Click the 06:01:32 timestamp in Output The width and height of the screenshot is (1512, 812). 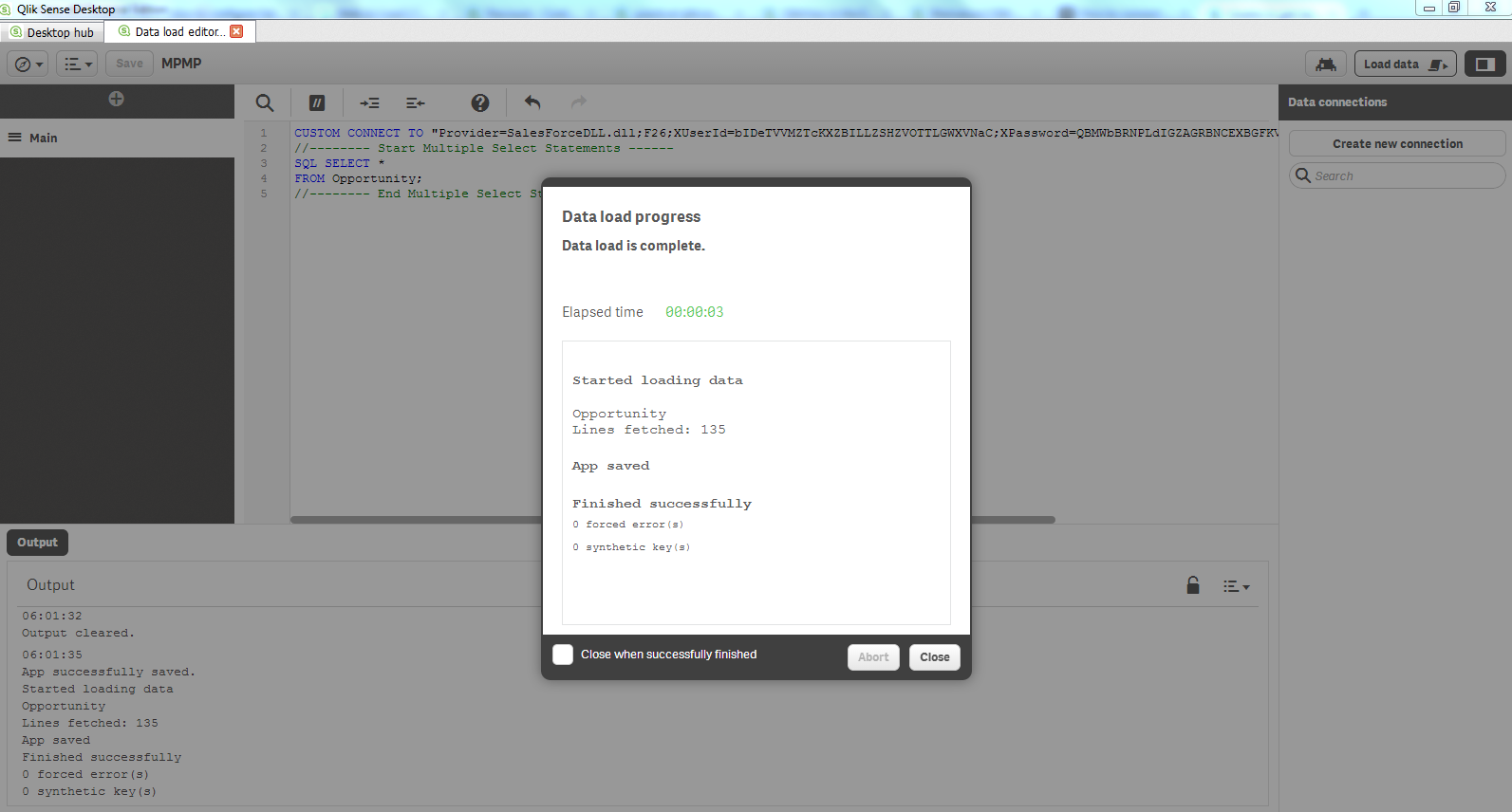click(x=52, y=616)
